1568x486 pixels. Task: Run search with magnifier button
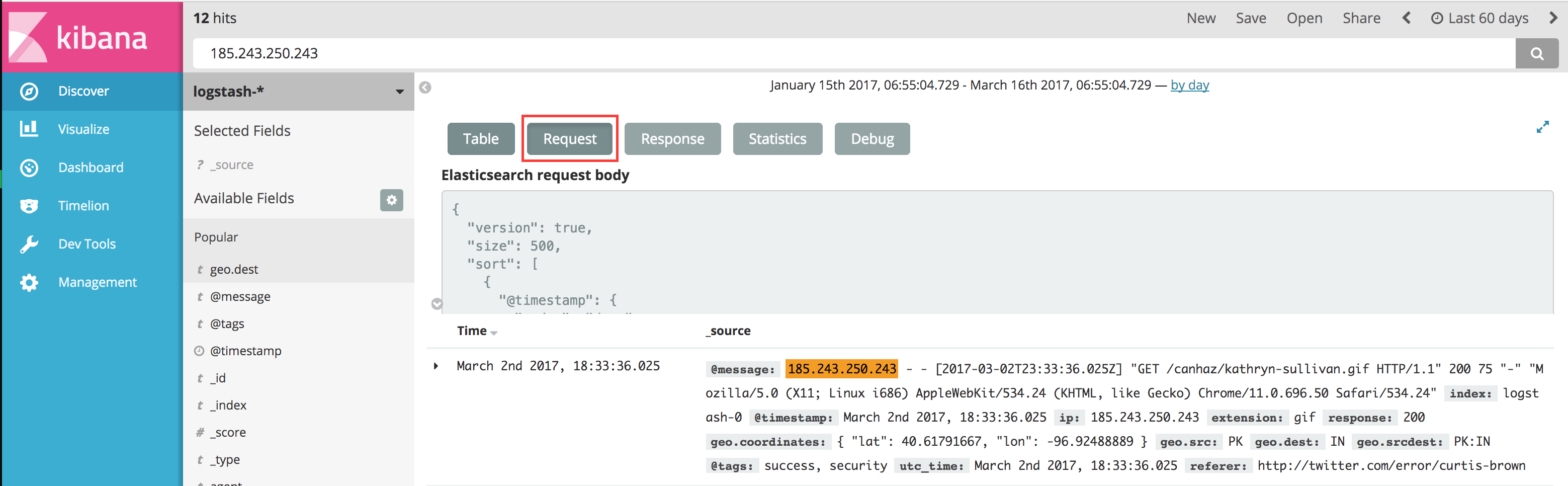click(1537, 54)
